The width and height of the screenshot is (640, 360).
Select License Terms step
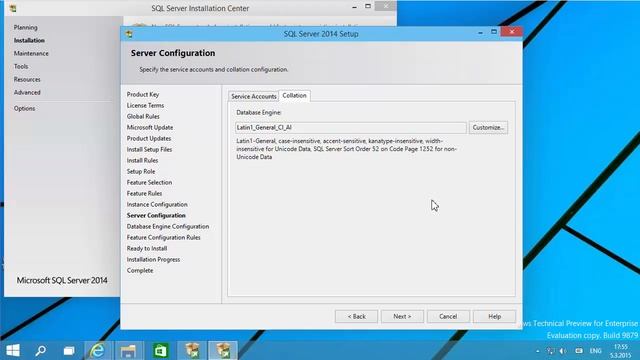pos(145,105)
